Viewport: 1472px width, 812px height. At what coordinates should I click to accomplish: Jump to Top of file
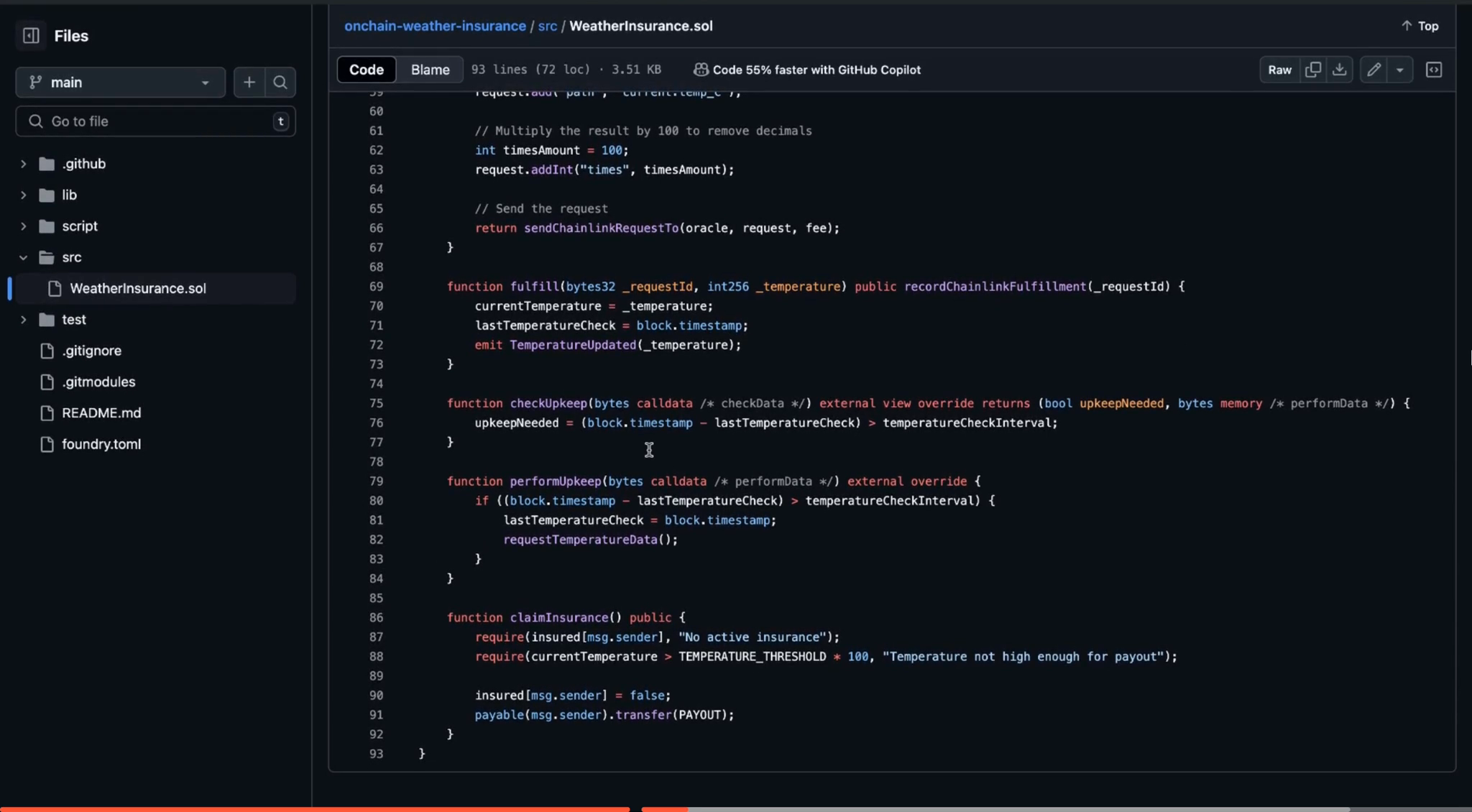[x=1420, y=26]
